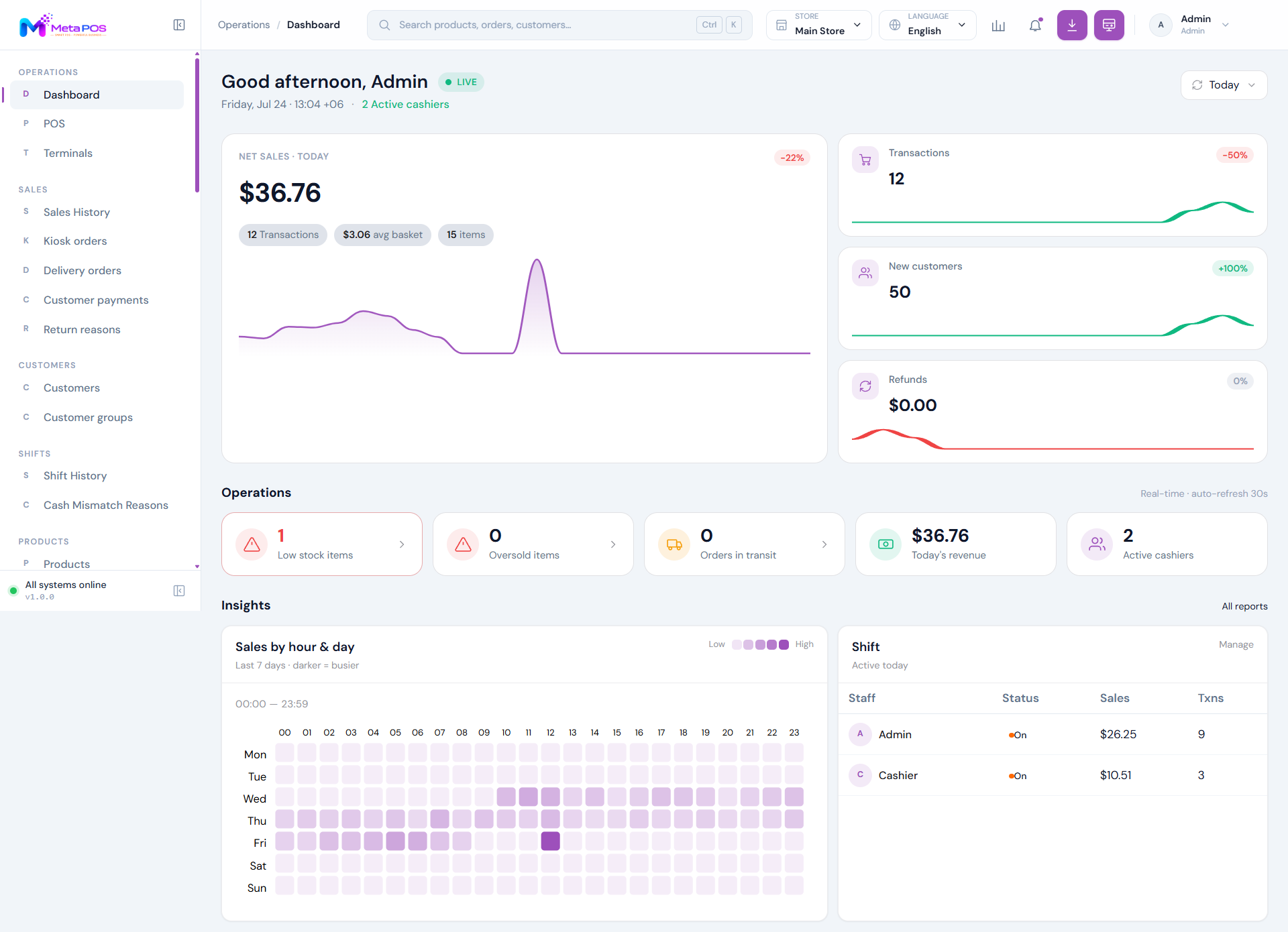This screenshot has width=1288, height=932.
Task: Open All reports link
Action: click(x=1244, y=606)
